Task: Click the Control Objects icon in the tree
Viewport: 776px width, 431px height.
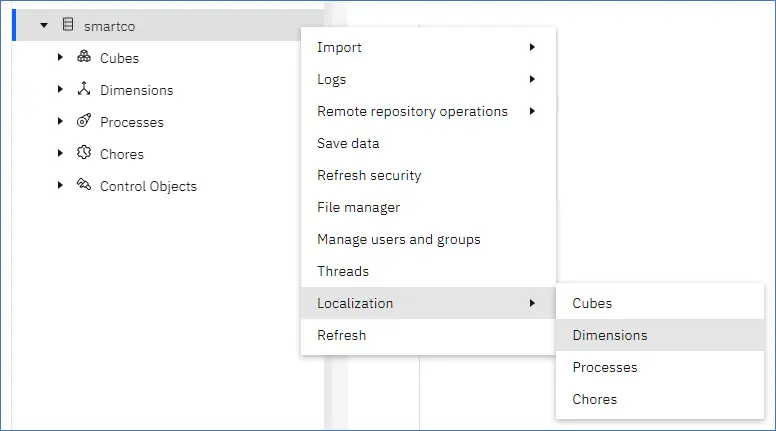Action: [x=84, y=185]
